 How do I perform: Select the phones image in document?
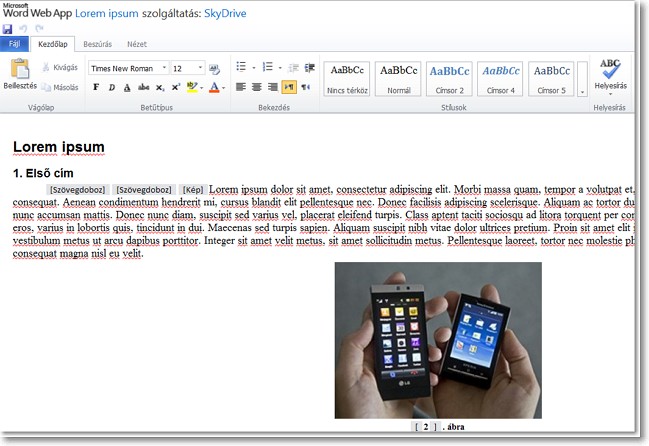438,340
